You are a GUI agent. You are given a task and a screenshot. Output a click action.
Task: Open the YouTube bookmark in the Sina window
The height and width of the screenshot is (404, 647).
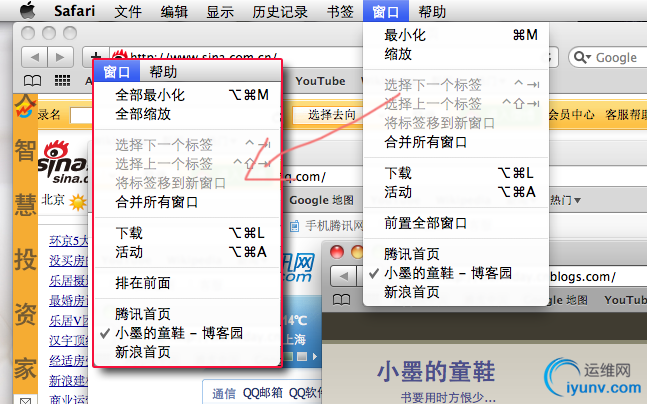click(320, 81)
